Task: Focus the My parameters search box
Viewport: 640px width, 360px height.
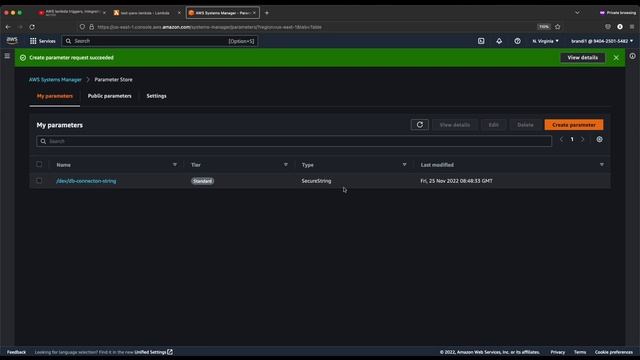Action: (x=294, y=141)
